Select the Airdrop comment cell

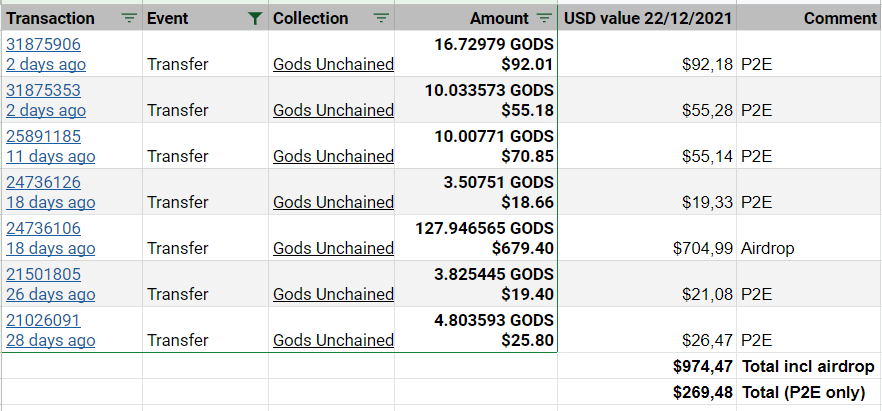click(809, 238)
